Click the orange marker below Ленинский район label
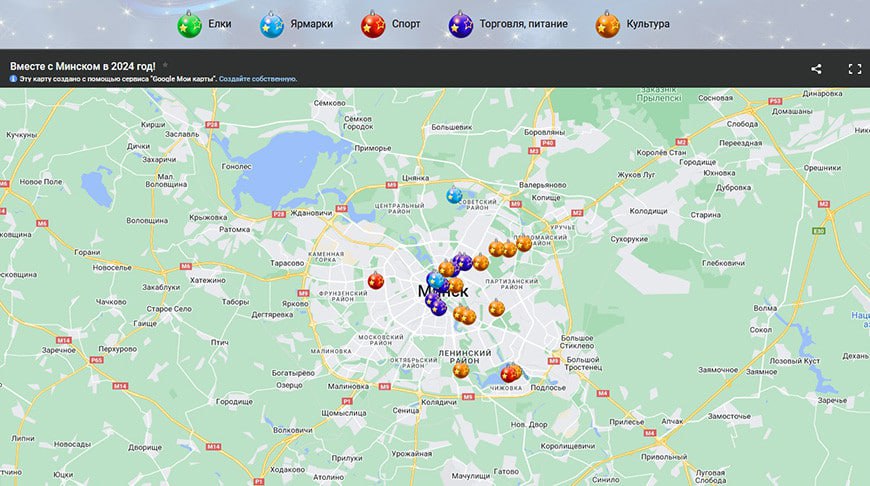The width and height of the screenshot is (870, 486). tap(461, 370)
